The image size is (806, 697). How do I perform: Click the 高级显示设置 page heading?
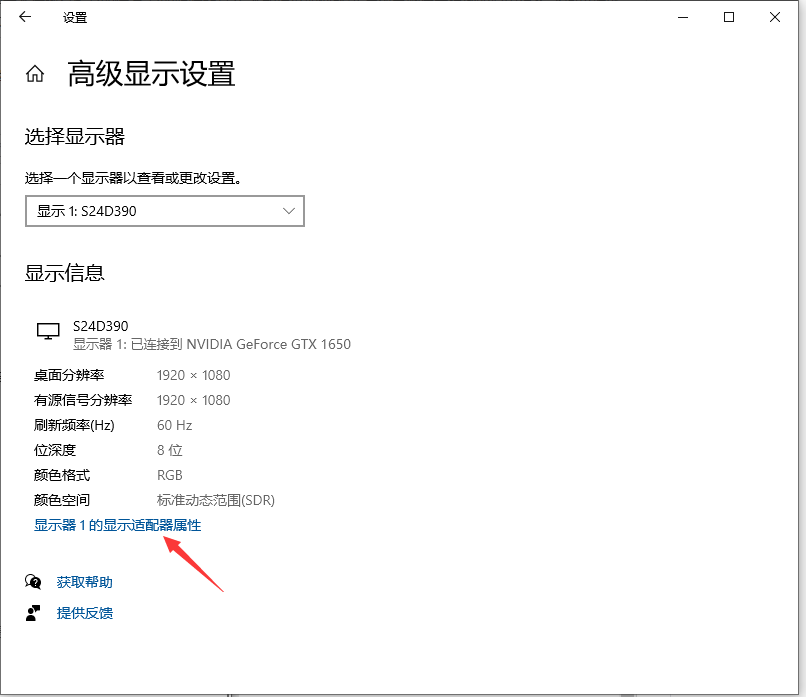pyautogui.click(x=149, y=75)
